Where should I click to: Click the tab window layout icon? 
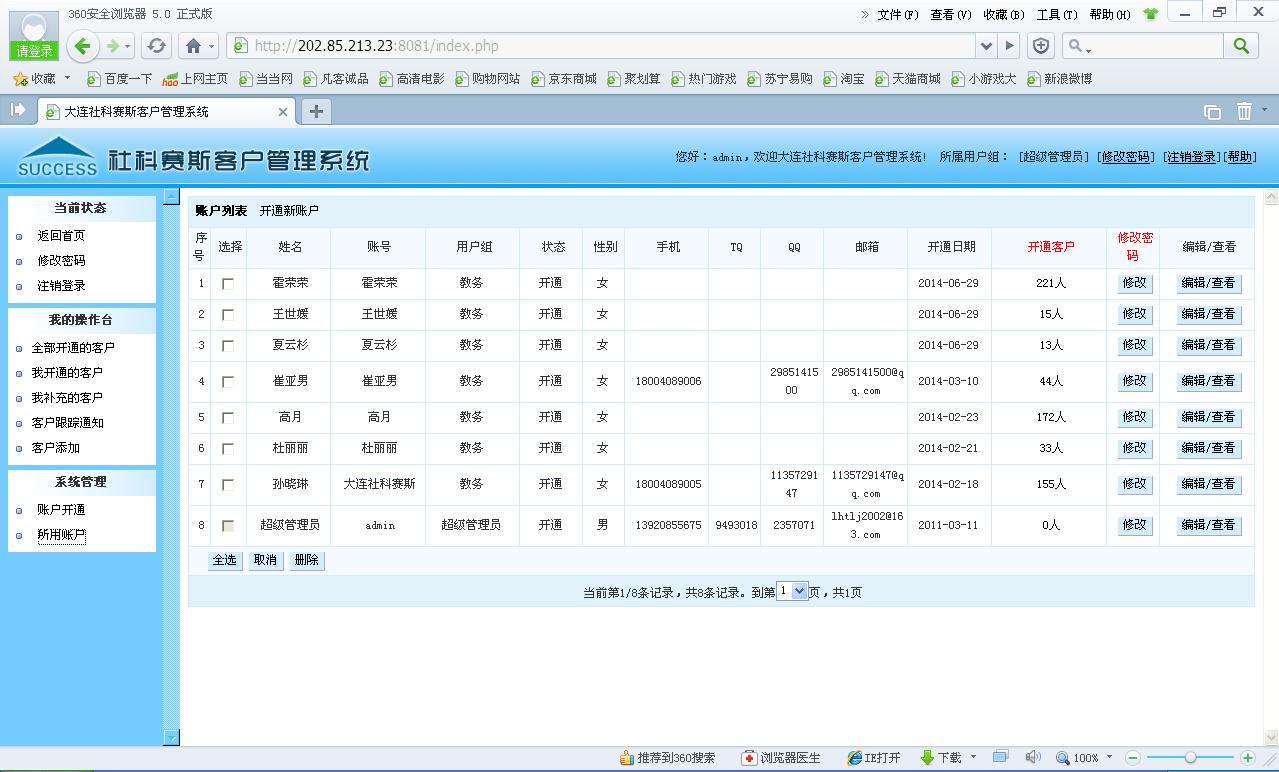[1212, 112]
